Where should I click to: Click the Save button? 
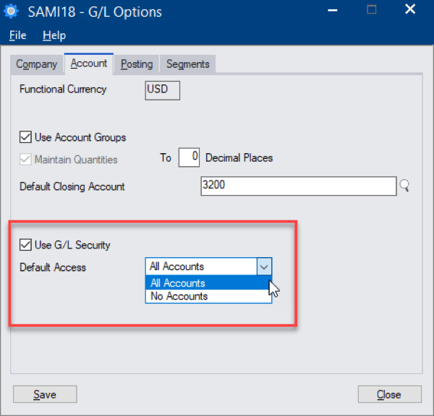[x=45, y=394]
